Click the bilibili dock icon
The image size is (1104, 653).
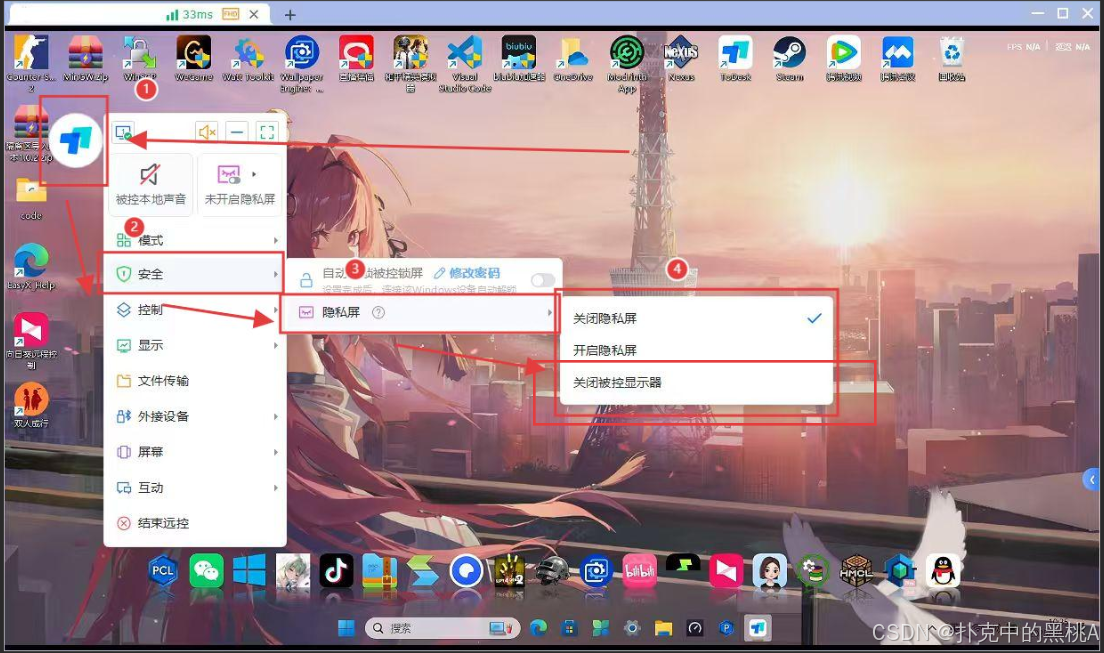click(639, 571)
